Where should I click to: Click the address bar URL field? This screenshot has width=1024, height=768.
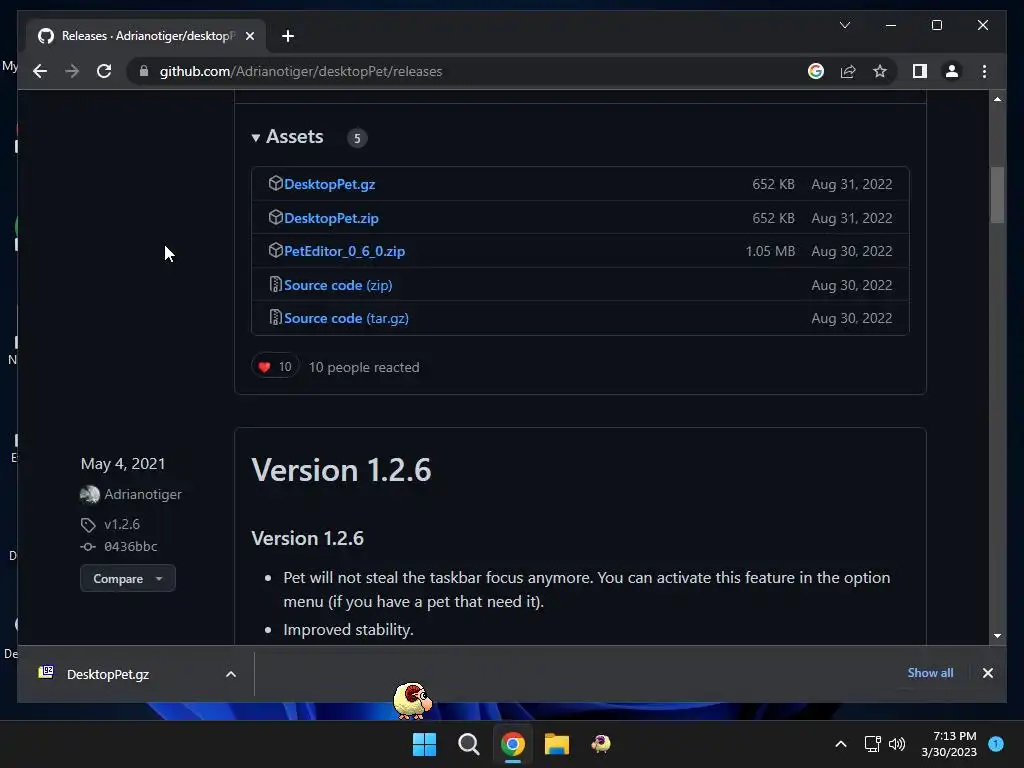457,71
